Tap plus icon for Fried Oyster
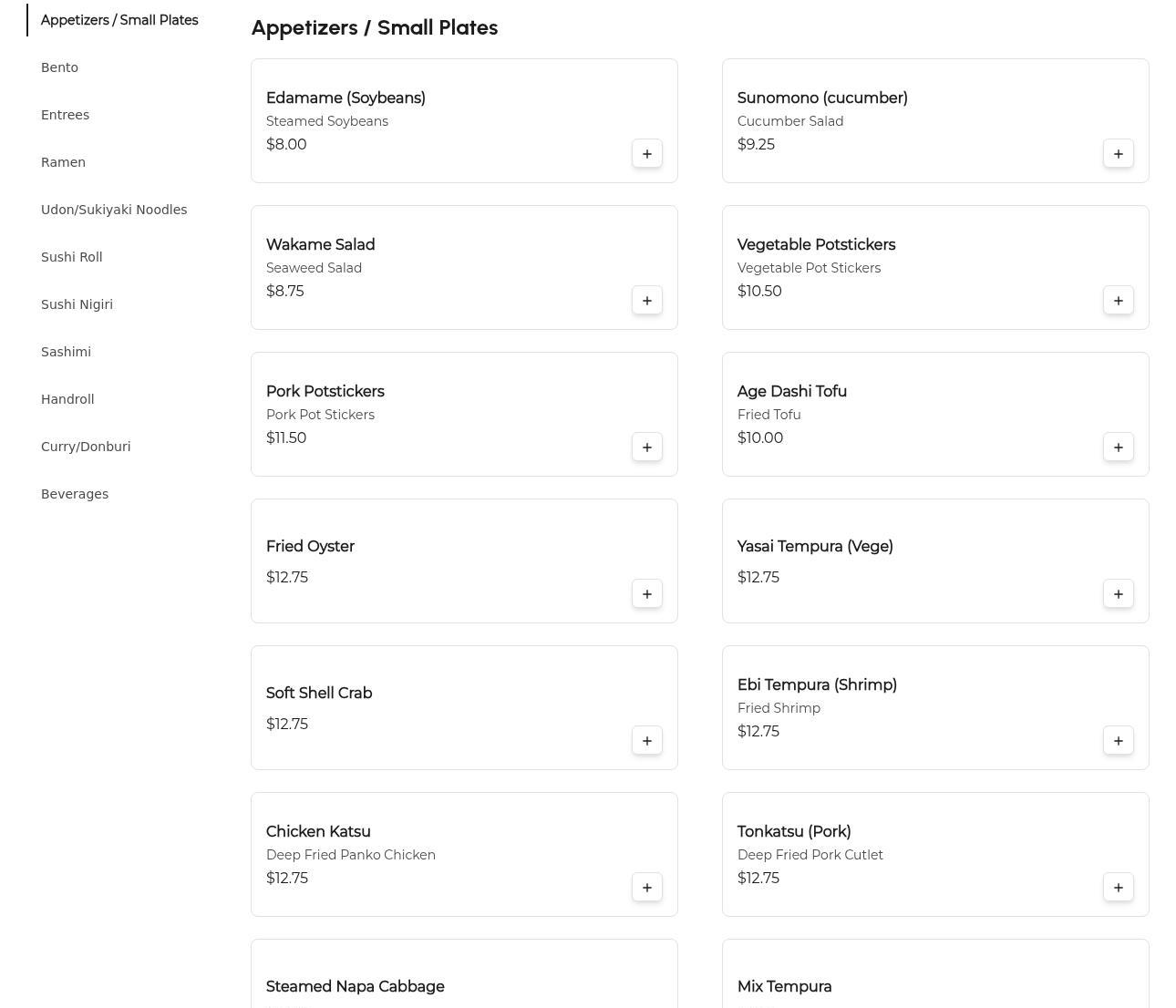The width and height of the screenshot is (1176, 1008). point(647,594)
